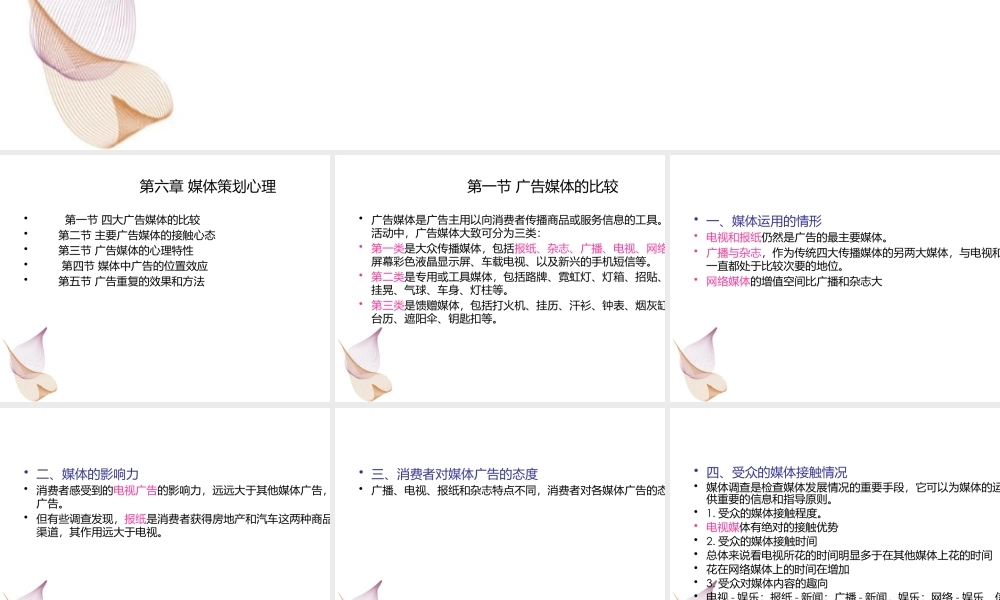
Task: Click the line 第二节 主要广告媒体的接触心态
Action: [136, 235]
